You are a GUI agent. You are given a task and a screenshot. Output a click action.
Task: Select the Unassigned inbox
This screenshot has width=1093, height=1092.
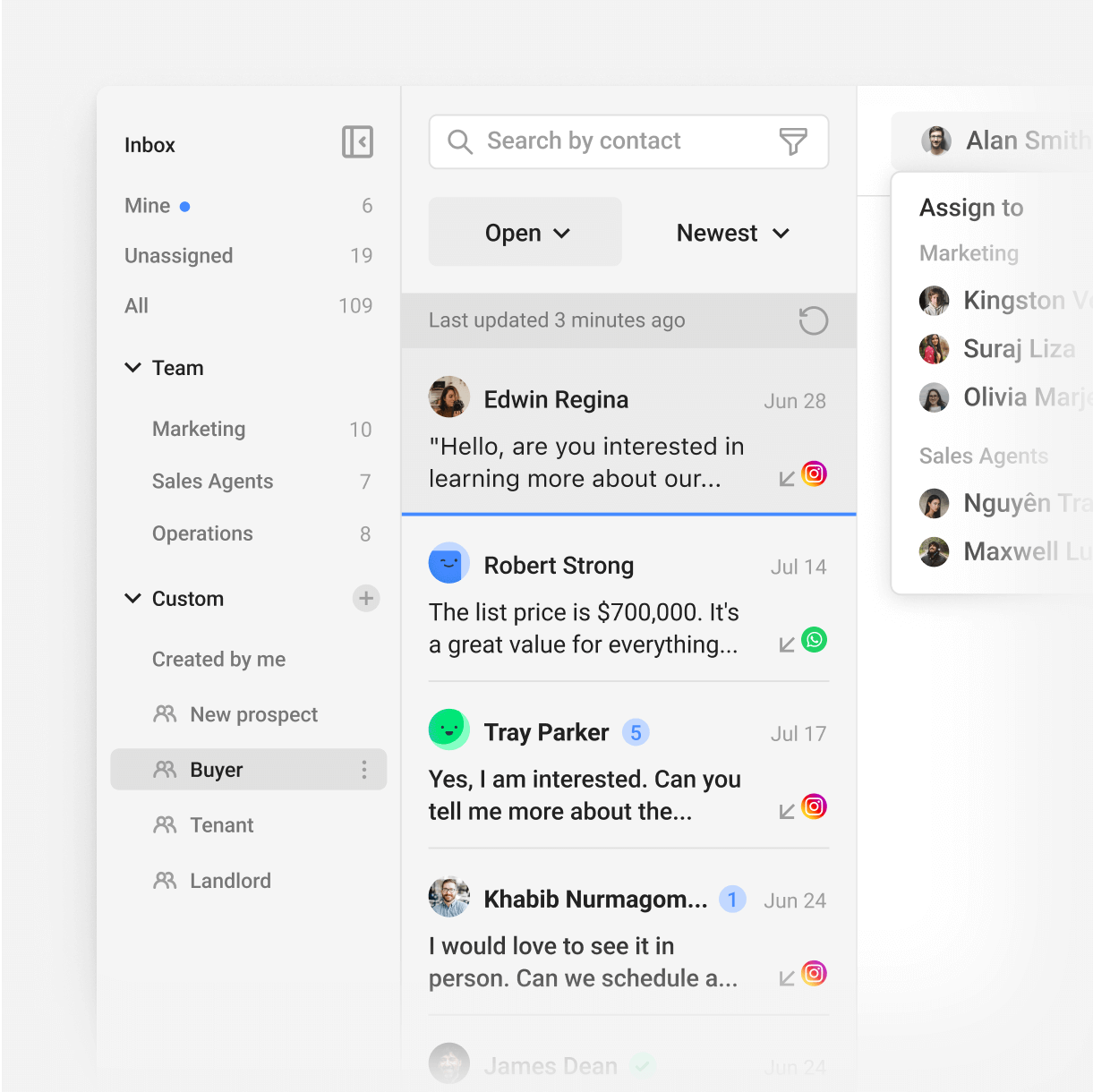point(179,256)
